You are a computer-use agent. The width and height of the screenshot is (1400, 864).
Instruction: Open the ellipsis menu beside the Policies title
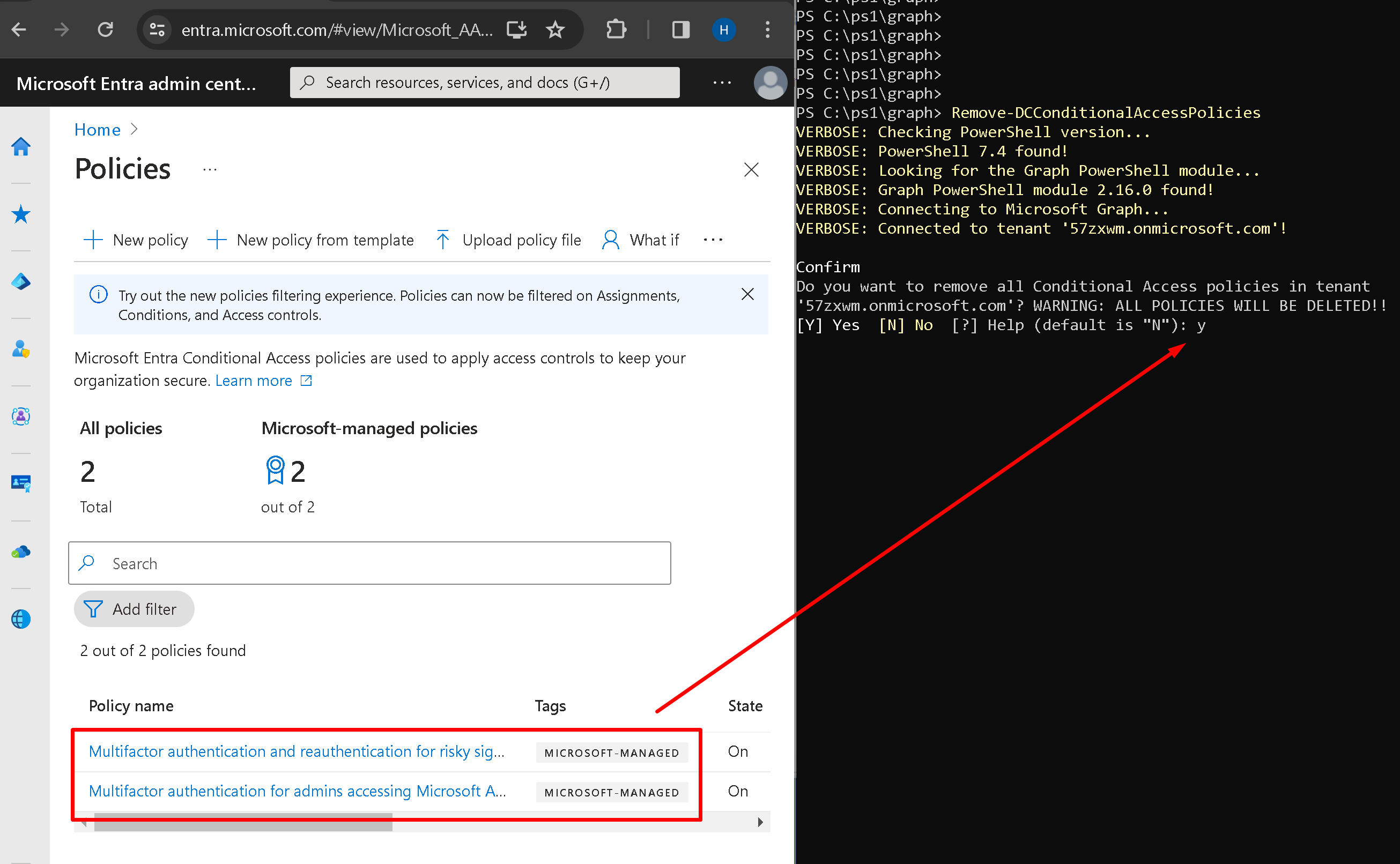click(x=210, y=170)
